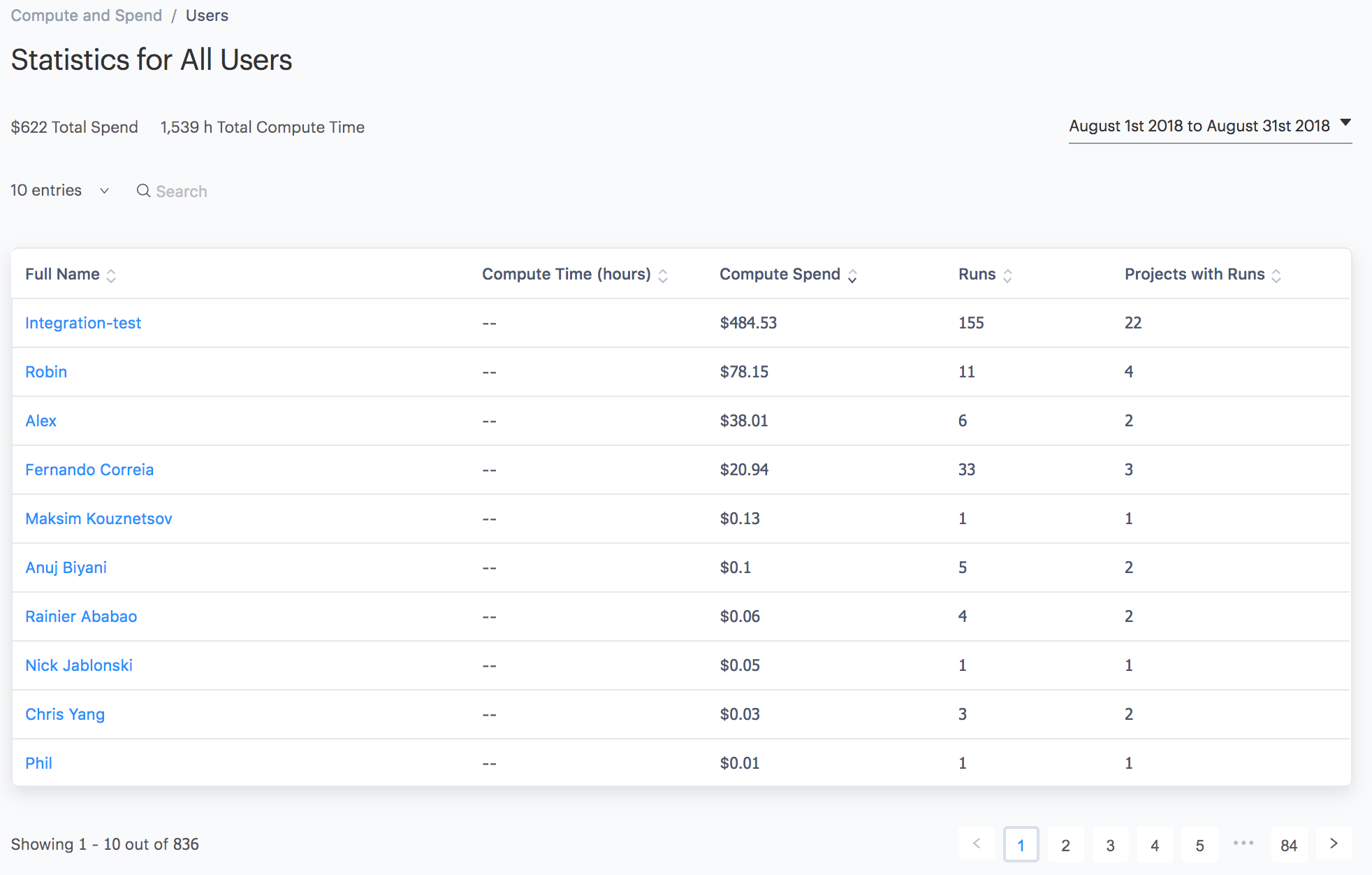Click the Compute Time hours sort icon

coord(669,275)
